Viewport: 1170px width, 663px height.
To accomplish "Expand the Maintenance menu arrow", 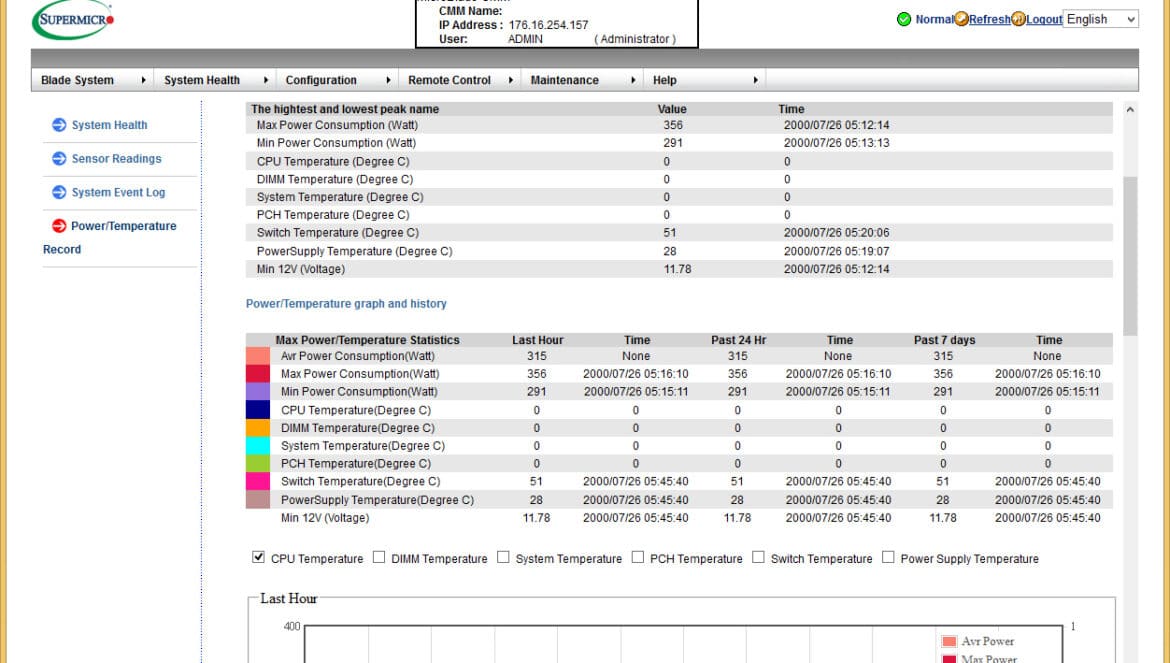I will point(633,80).
